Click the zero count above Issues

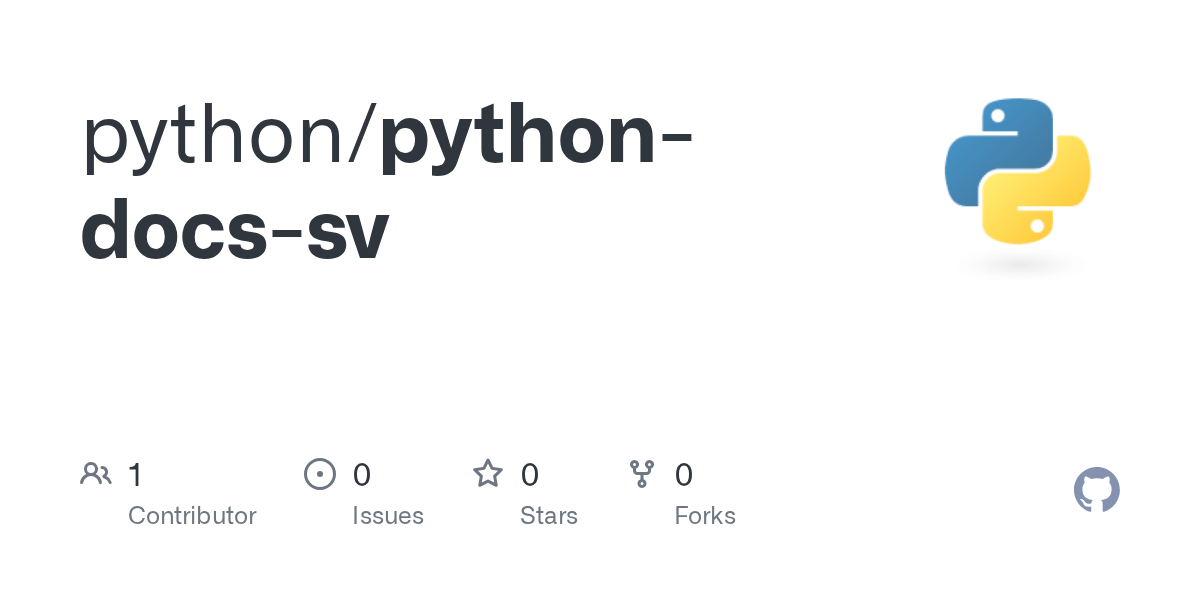[x=362, y=475]
